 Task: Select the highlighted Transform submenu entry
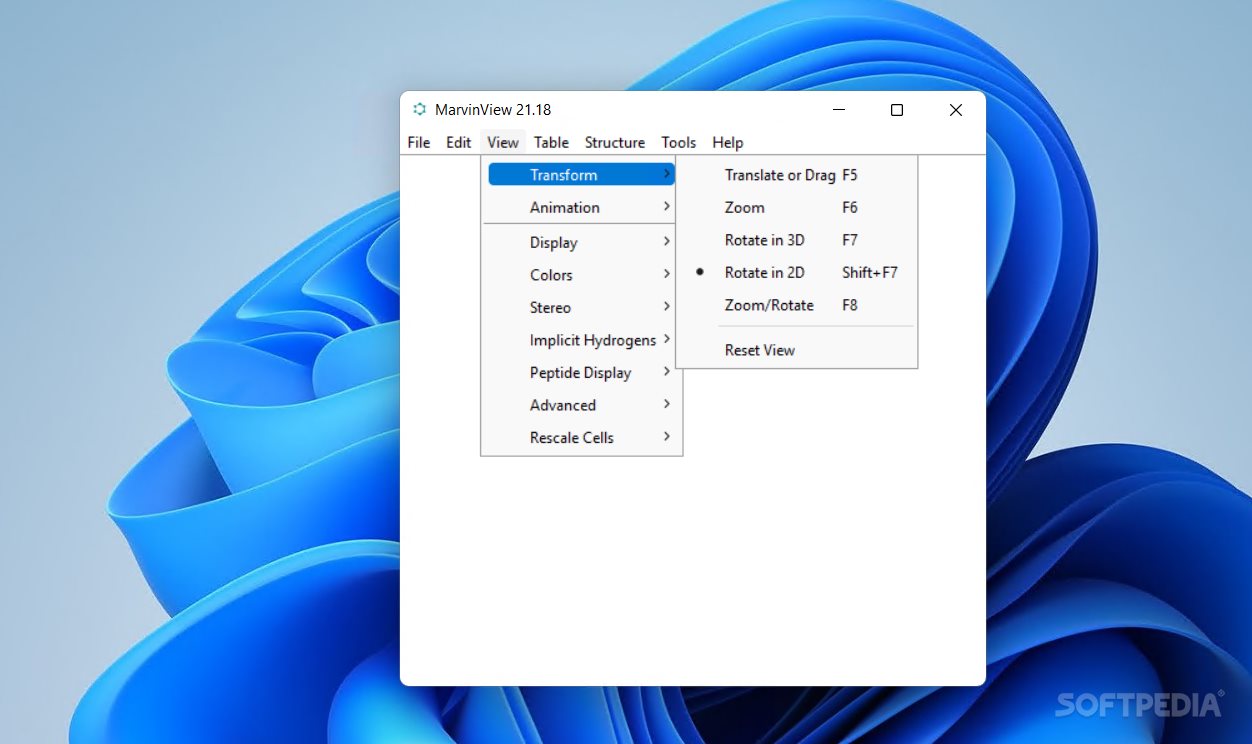click(x=582, y=175)
